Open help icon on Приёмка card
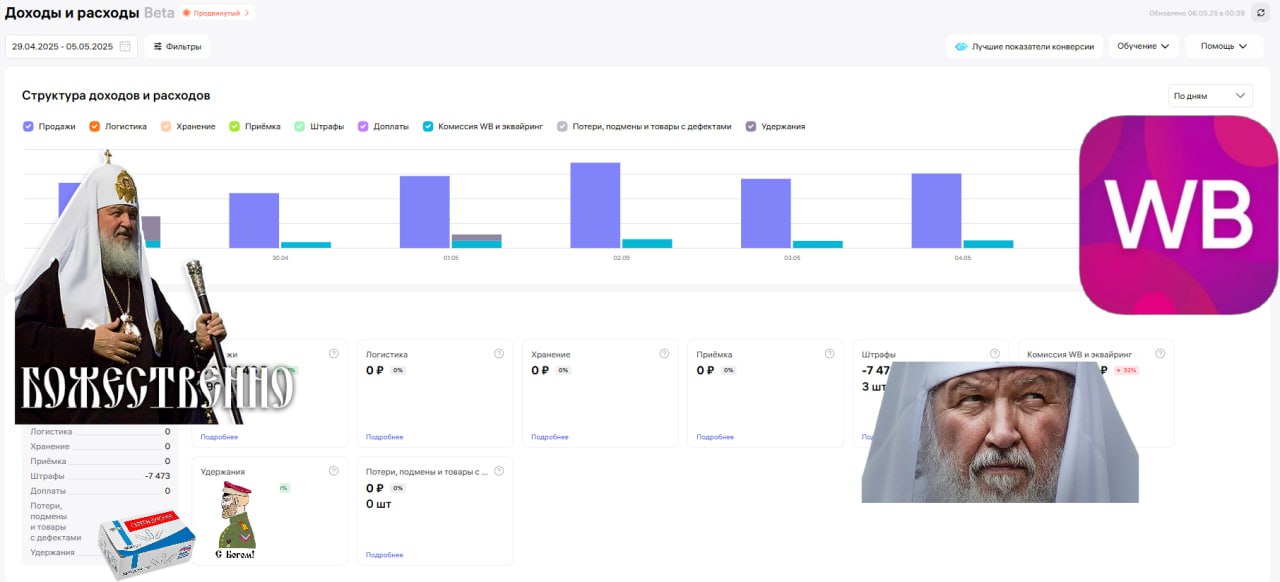This screenshot has height=582, width=1280. 829,353
